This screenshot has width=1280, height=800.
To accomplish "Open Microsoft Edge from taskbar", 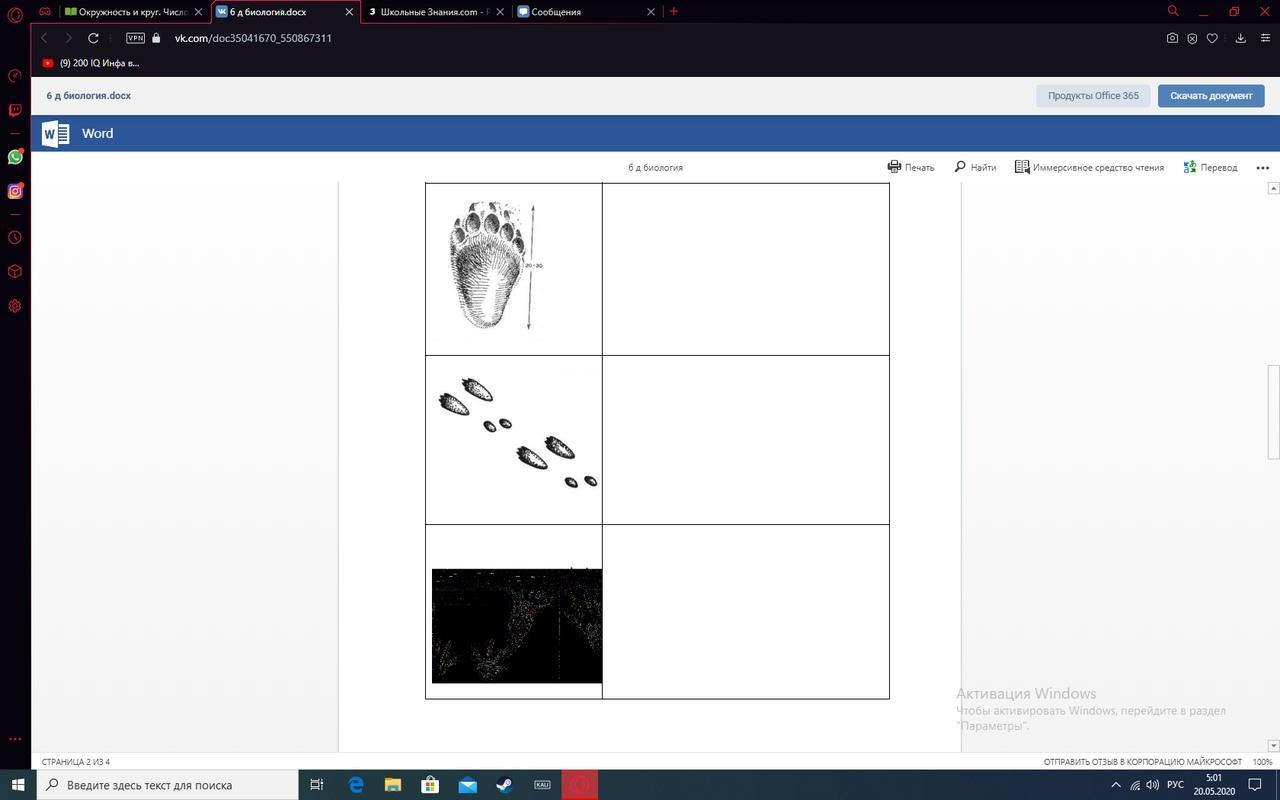I will pyautogui.click(x=356, y=785).
